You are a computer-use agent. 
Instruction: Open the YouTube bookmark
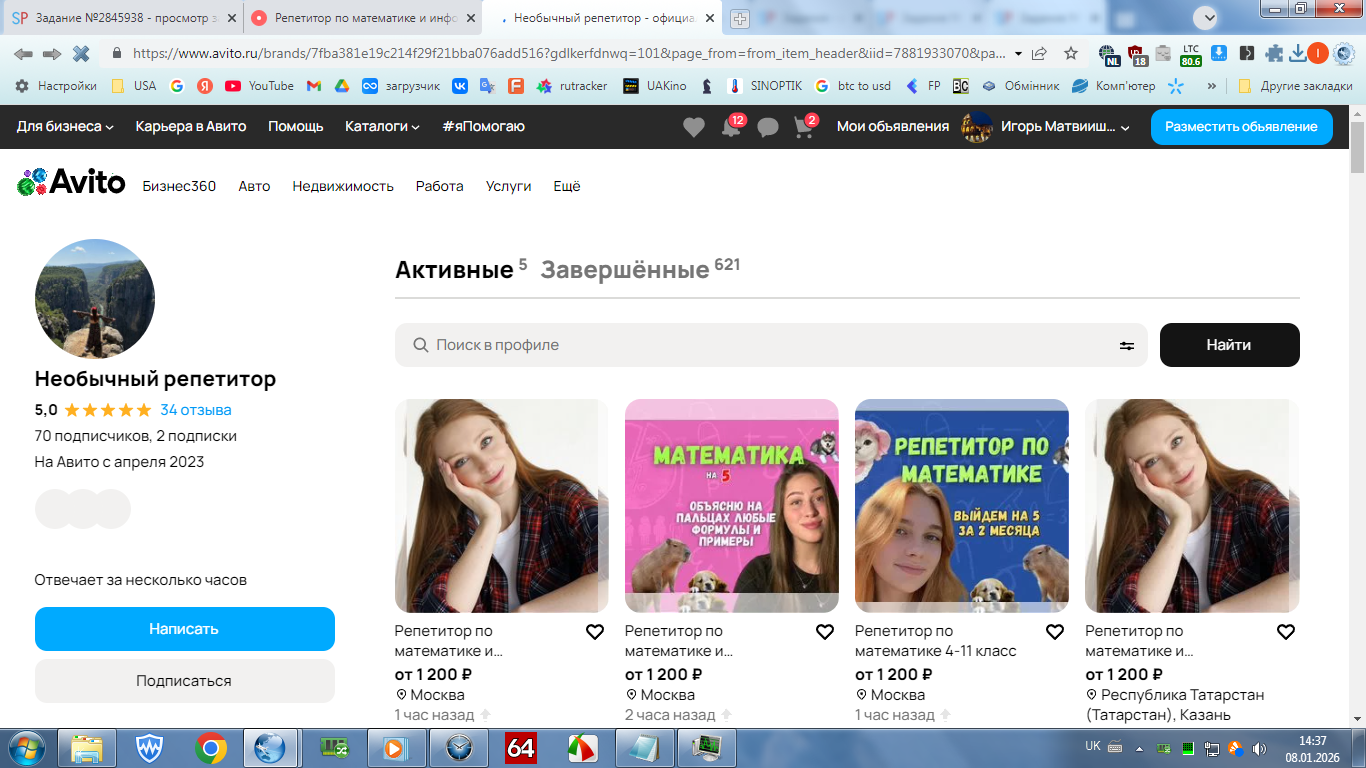tap(259, 86)
